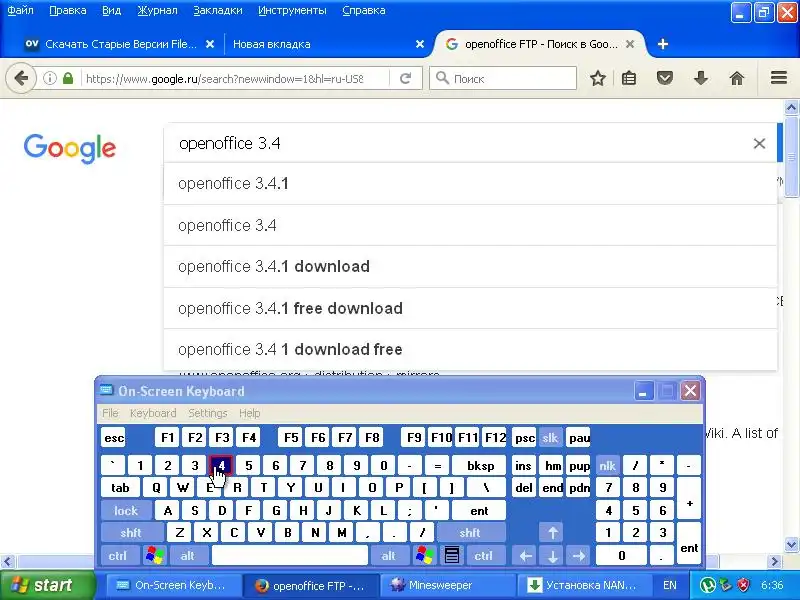Toggle the nlk num lock key
Viewport: 800px width, 600px height.
pos(607,466)
